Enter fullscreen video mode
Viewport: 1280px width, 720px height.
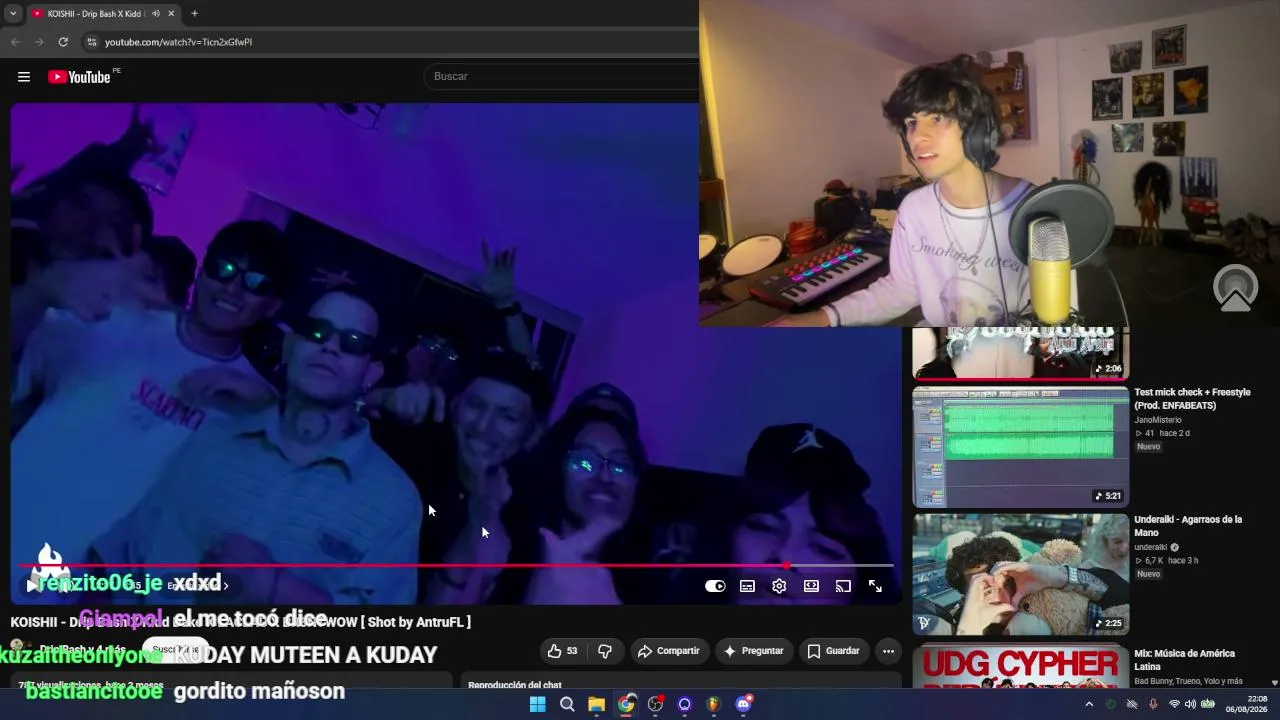[x=875, y=586]
